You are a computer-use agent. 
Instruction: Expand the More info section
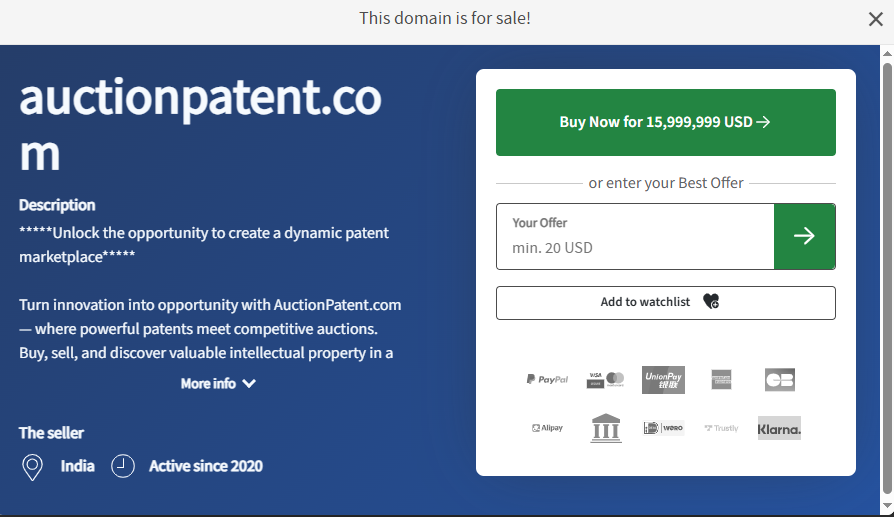[x=218, y=384]
